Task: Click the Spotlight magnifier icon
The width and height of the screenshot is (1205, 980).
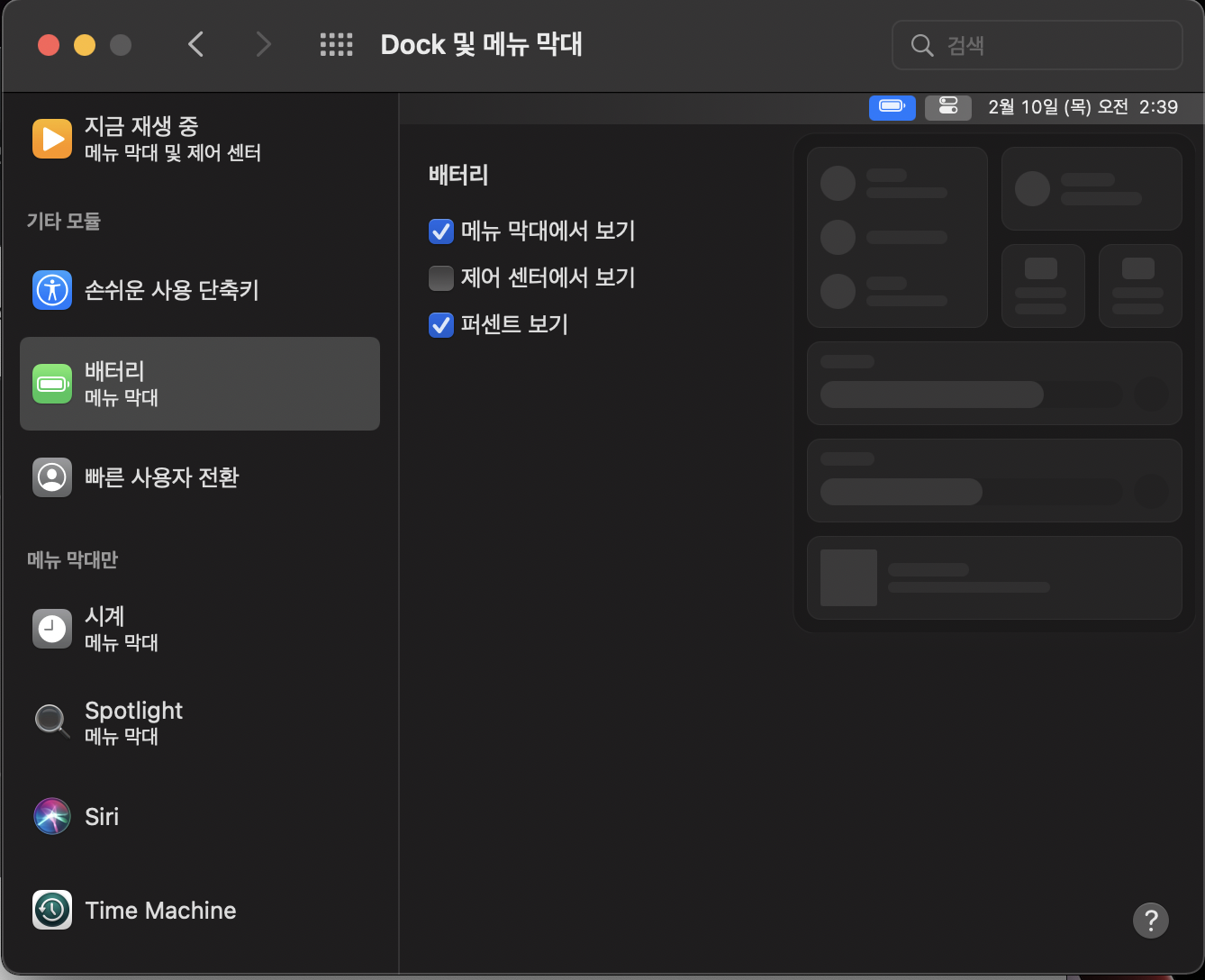Action: 52,722
